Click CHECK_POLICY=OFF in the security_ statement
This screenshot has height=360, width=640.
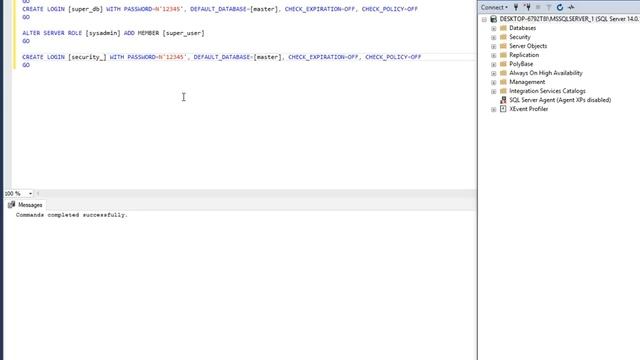pyautogui.click(x=393, y=57)
